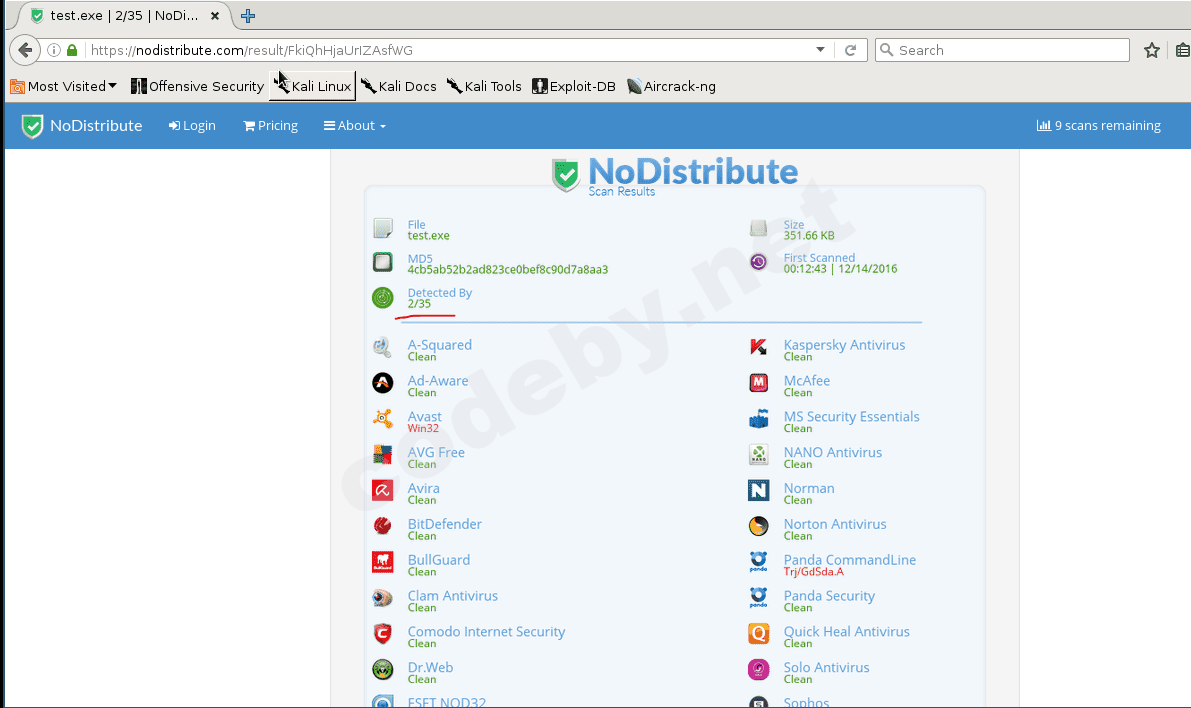Reload the page with the refresh icon

point(851,50)
